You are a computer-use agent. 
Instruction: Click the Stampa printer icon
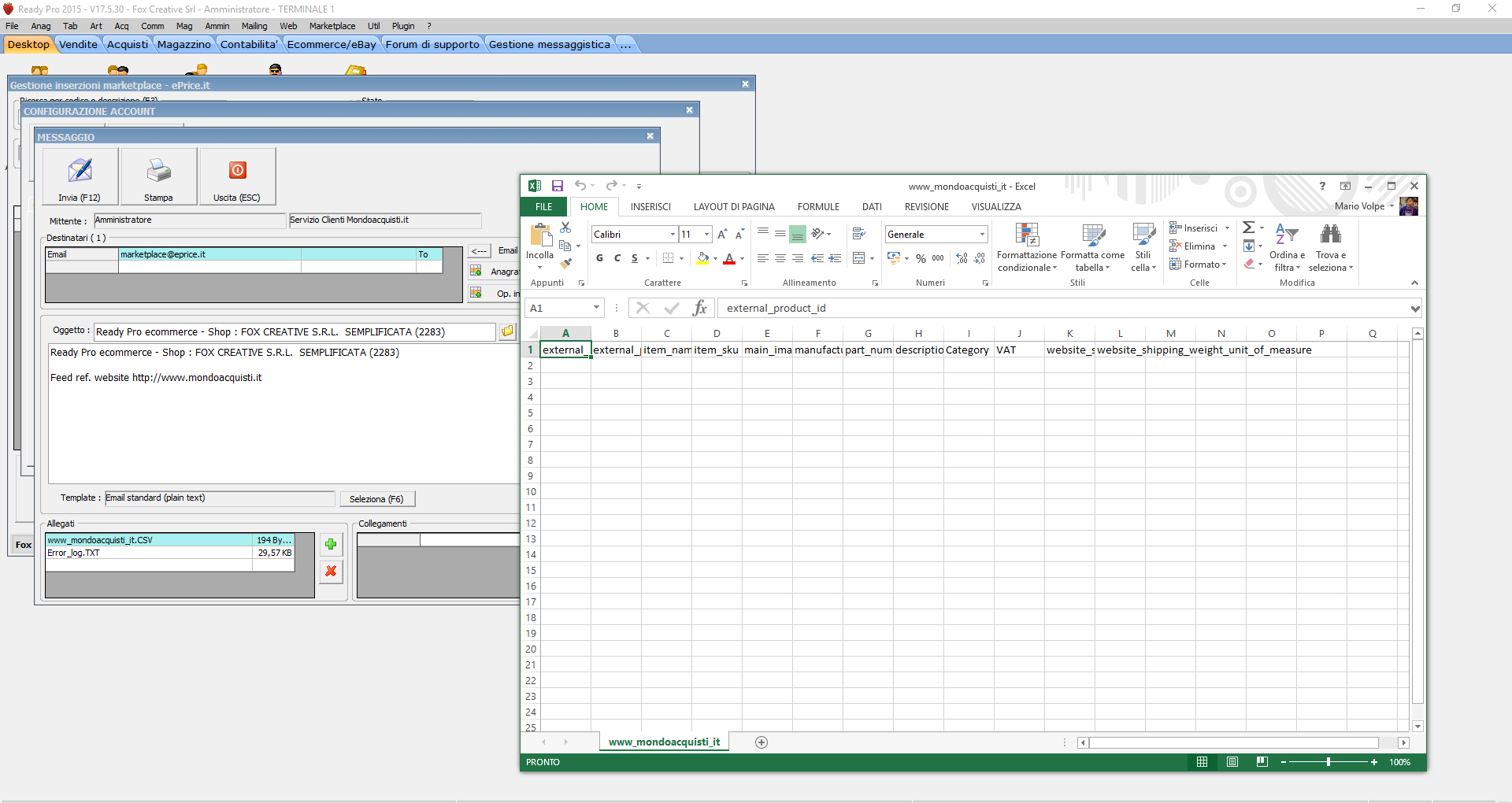click(x=158, y=176)
